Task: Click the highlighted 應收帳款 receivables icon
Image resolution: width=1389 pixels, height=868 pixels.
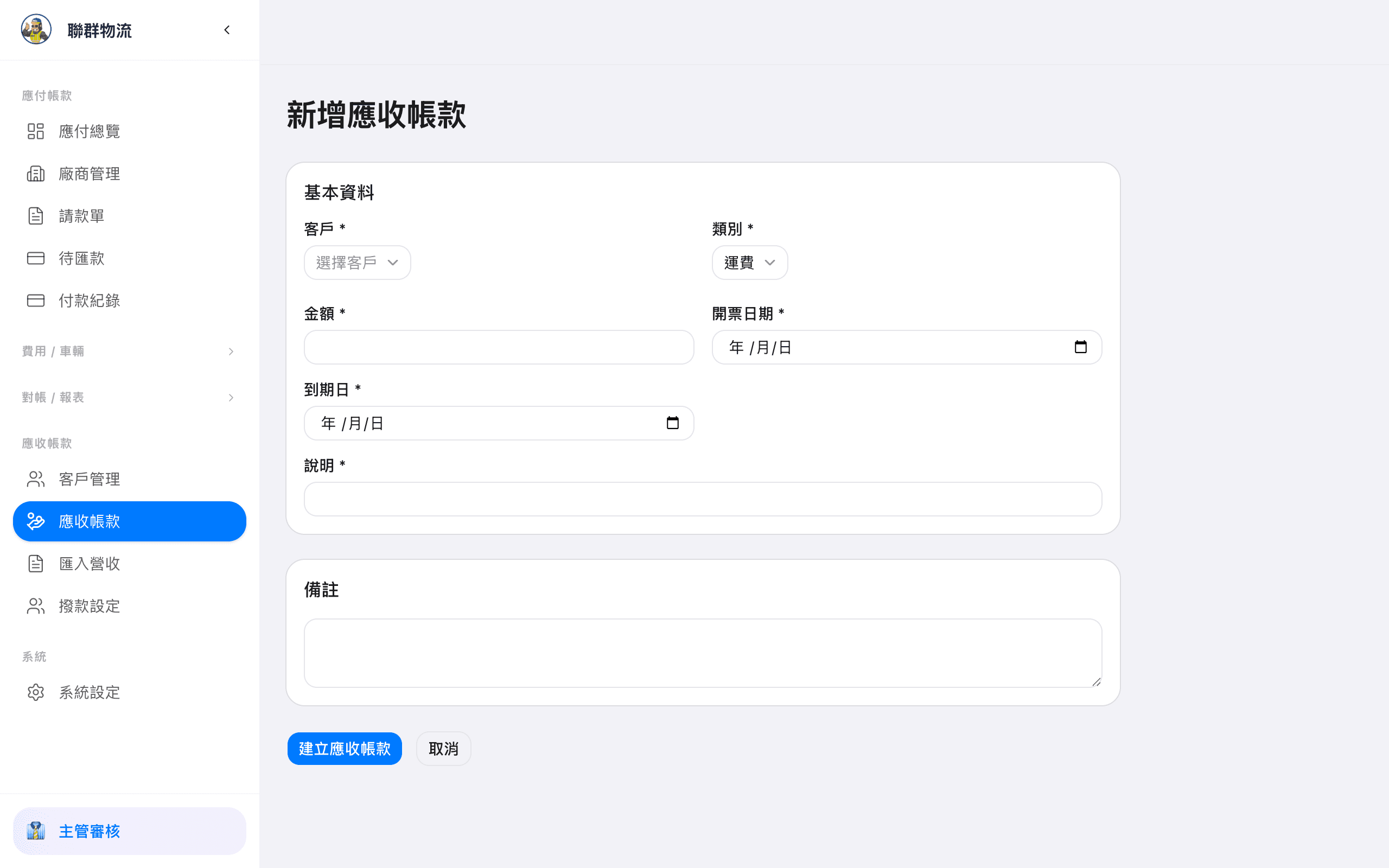Action: (x=36, y=521)
